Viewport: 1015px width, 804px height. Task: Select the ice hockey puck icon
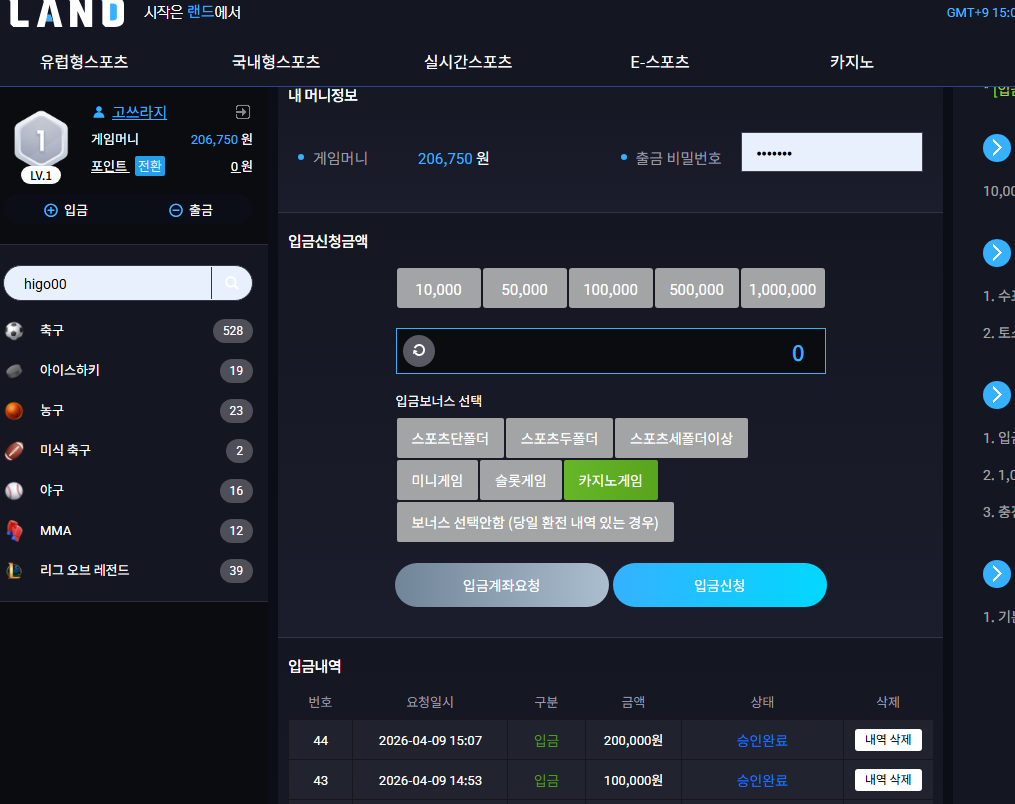pos(14,371)
